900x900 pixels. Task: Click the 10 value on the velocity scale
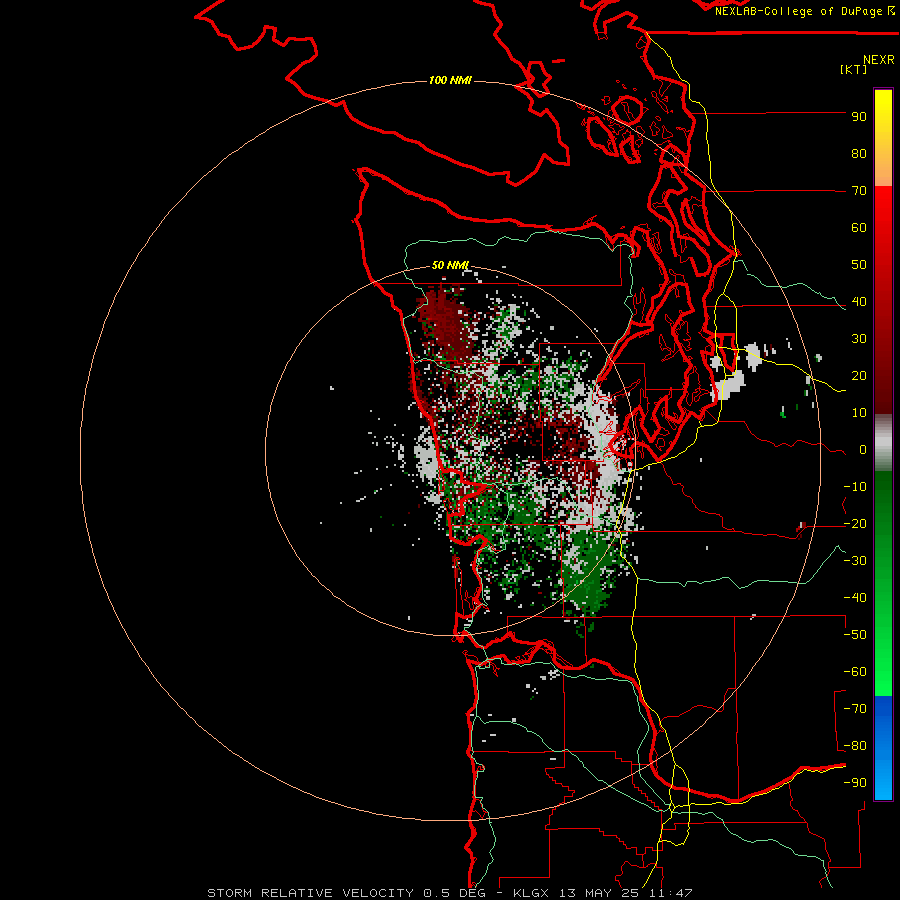(x=859, y=413)
